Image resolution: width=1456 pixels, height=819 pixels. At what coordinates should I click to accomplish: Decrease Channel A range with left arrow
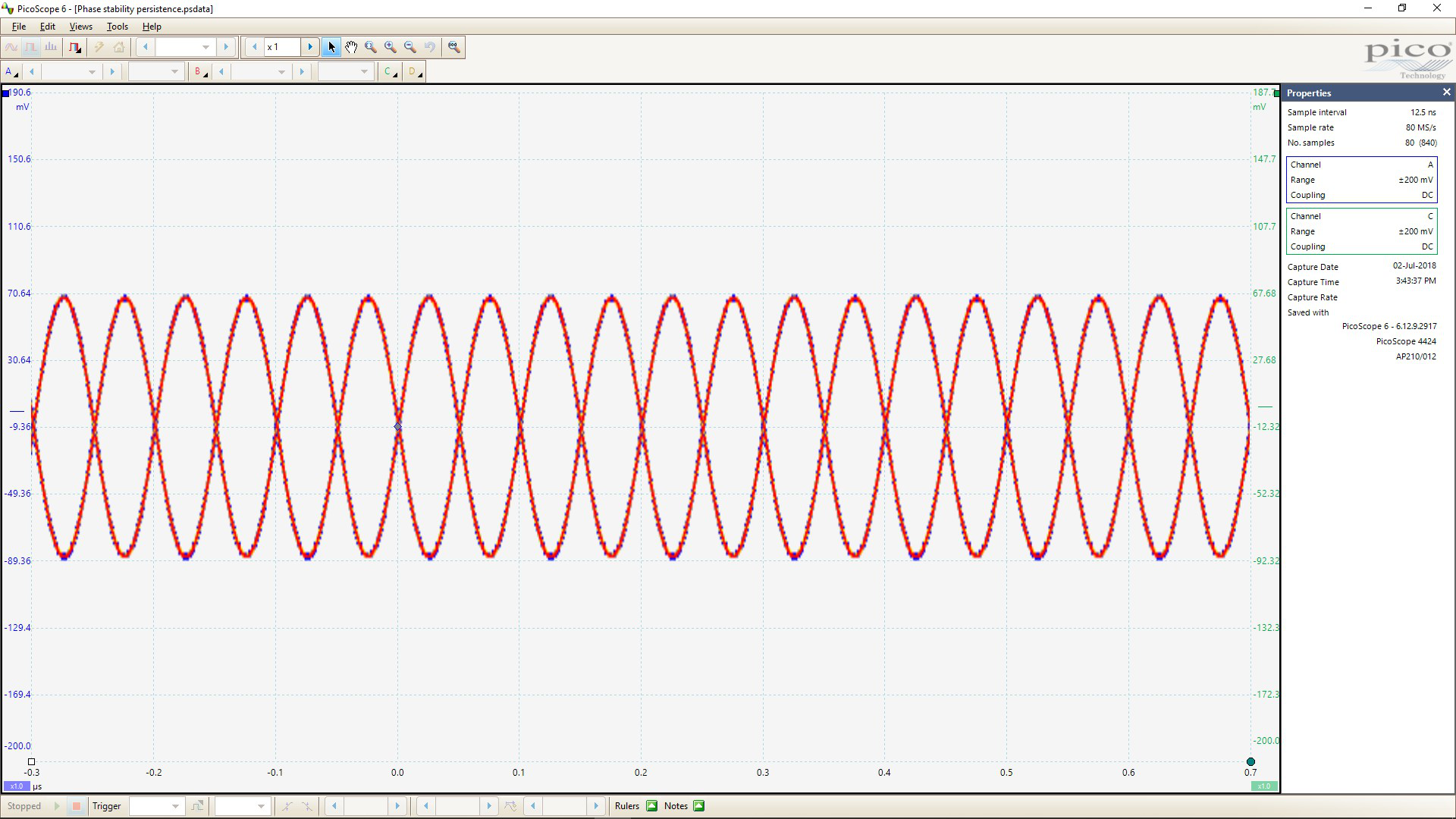pos(32,72)
